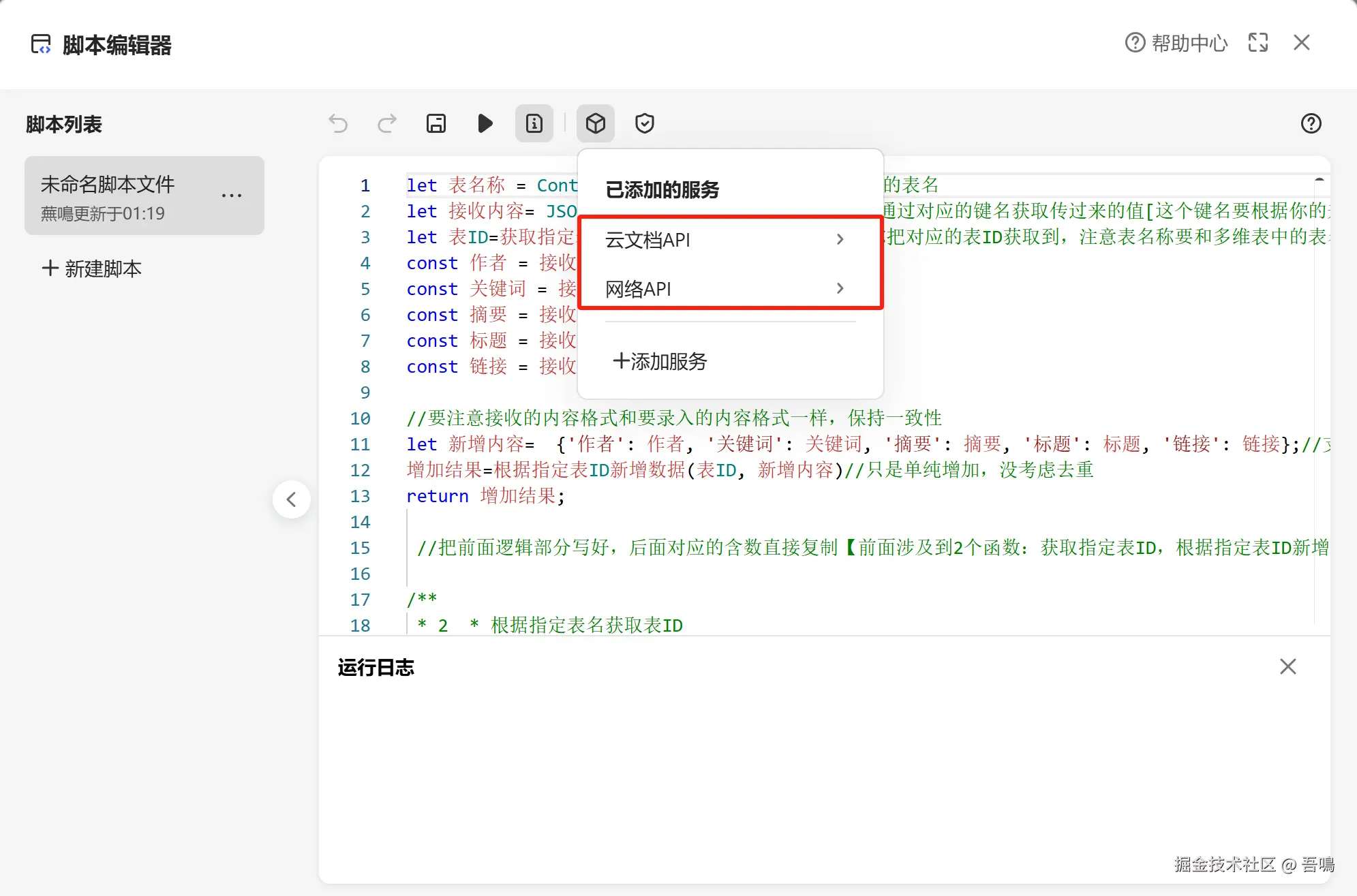This screenshot has height=896, width=1357.
Task: Save script with the disk icon
Action: 436,123
